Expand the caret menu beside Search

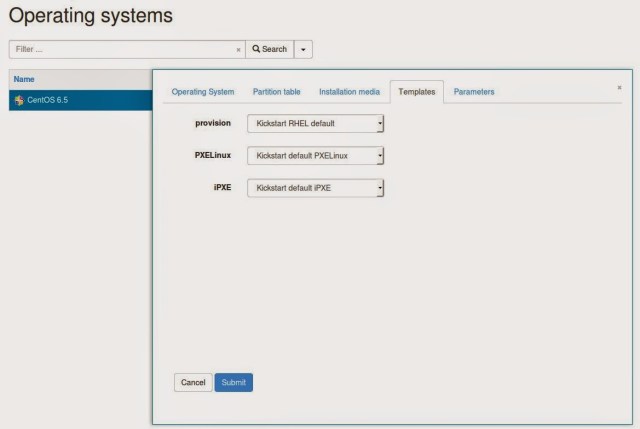[303, 49]
